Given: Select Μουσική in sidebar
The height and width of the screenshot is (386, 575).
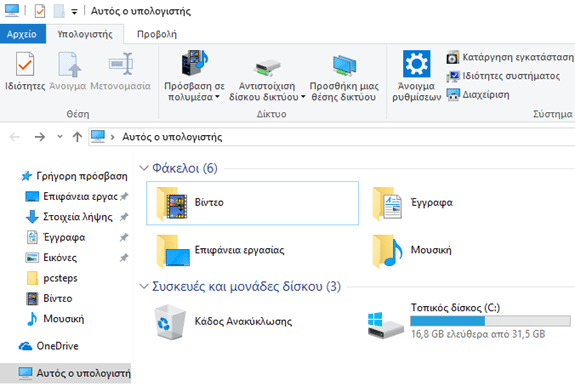Looking at the screenshot, I should (x=55, y=319).
